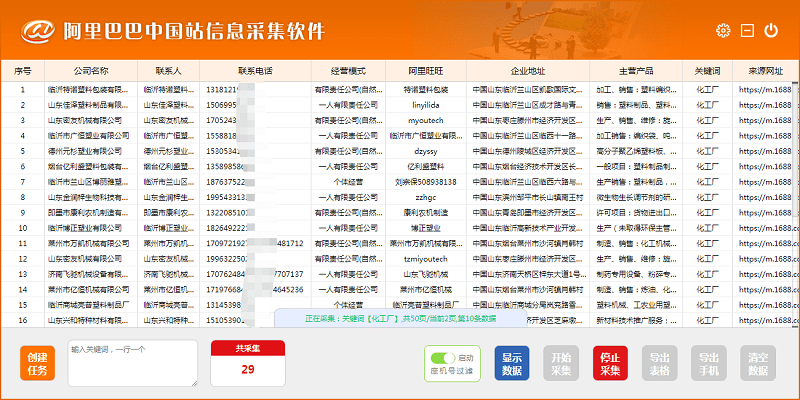
Task: Click the Wangwang cell 刘荣保508938138
Action: coord(426,182)
